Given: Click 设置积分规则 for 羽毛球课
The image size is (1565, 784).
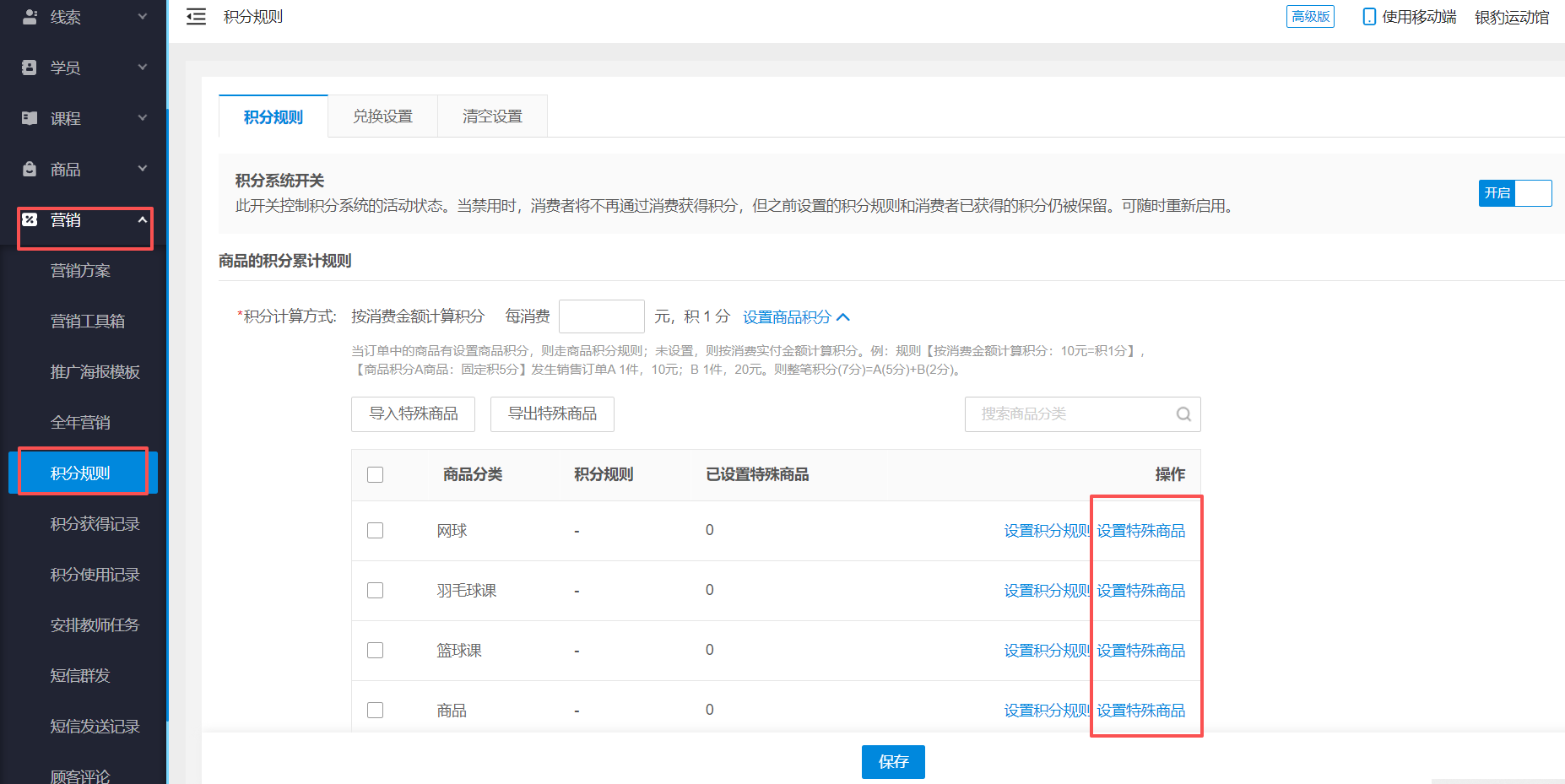Looking at the screenshot, I should point(1046,591).
